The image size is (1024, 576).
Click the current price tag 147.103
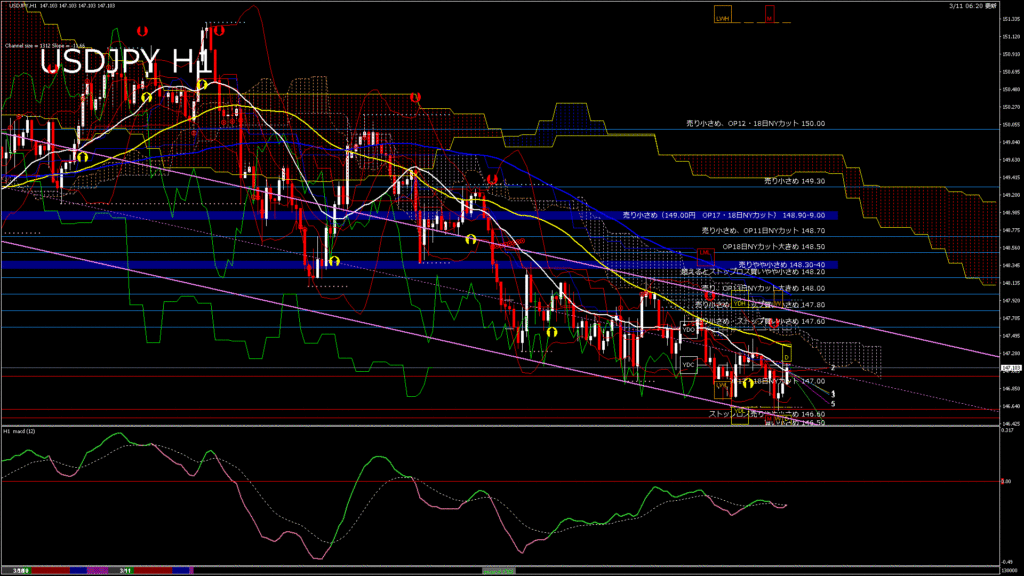pos(1009,367)
